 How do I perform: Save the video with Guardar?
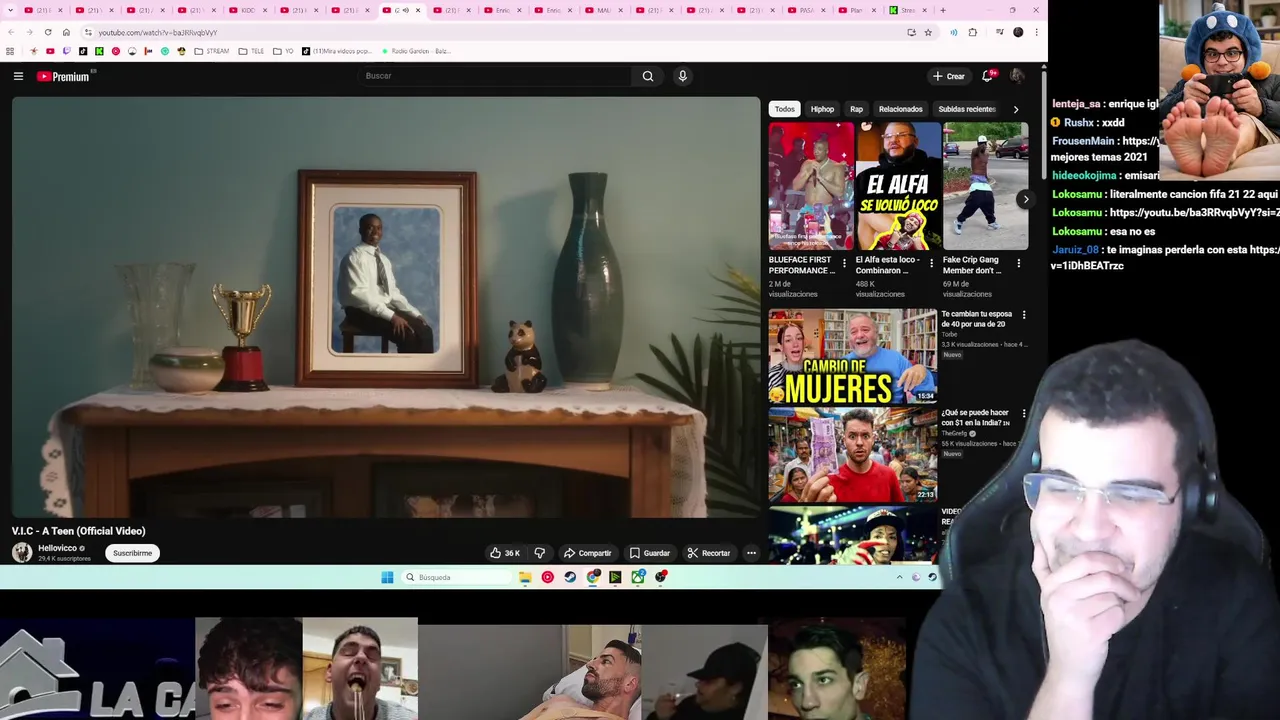click(650, 553)
